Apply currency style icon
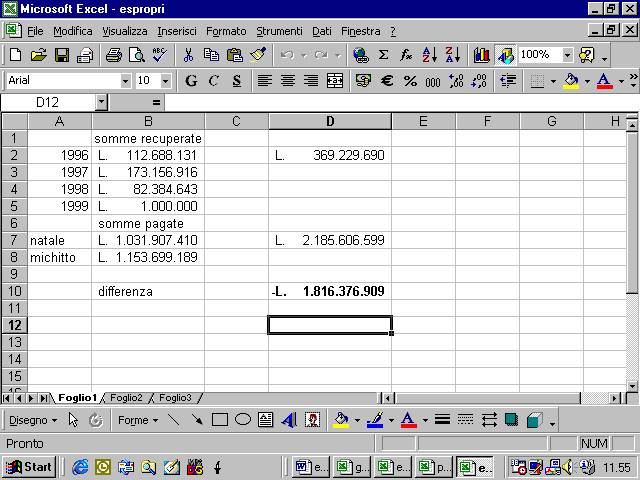The width and height of the screenshot is (640, 480). pyautogui.click(x=363, y=81)
